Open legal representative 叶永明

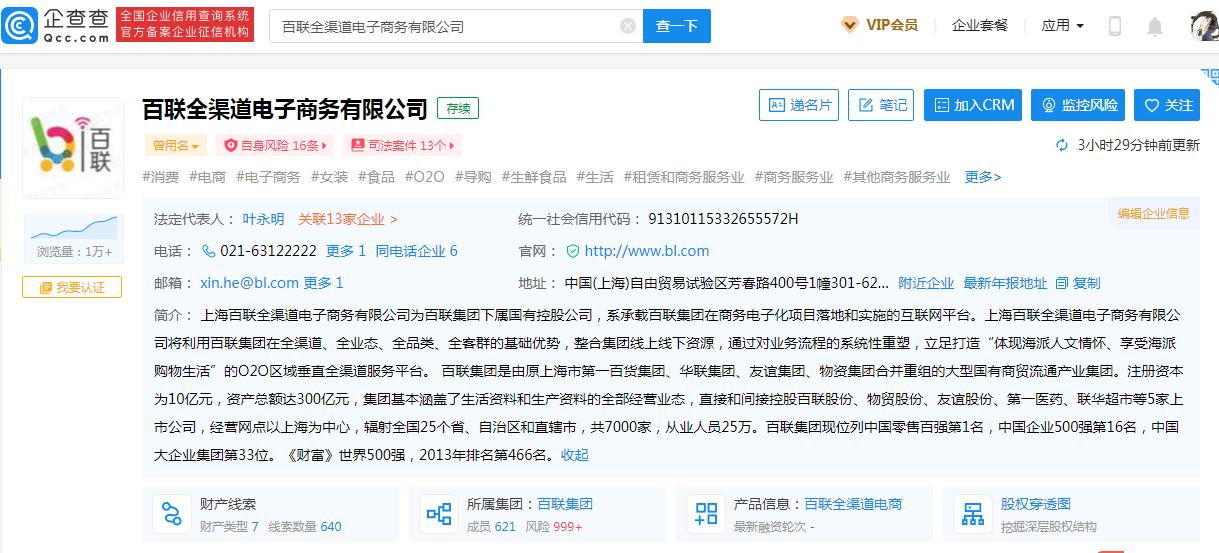click(263, 219)
